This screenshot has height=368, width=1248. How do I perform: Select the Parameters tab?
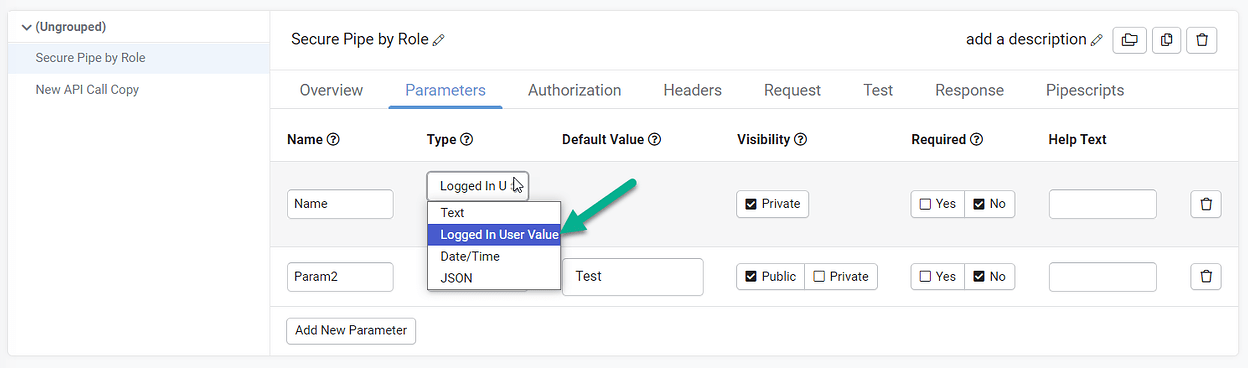pyautogui.click(x=445, y=90)
